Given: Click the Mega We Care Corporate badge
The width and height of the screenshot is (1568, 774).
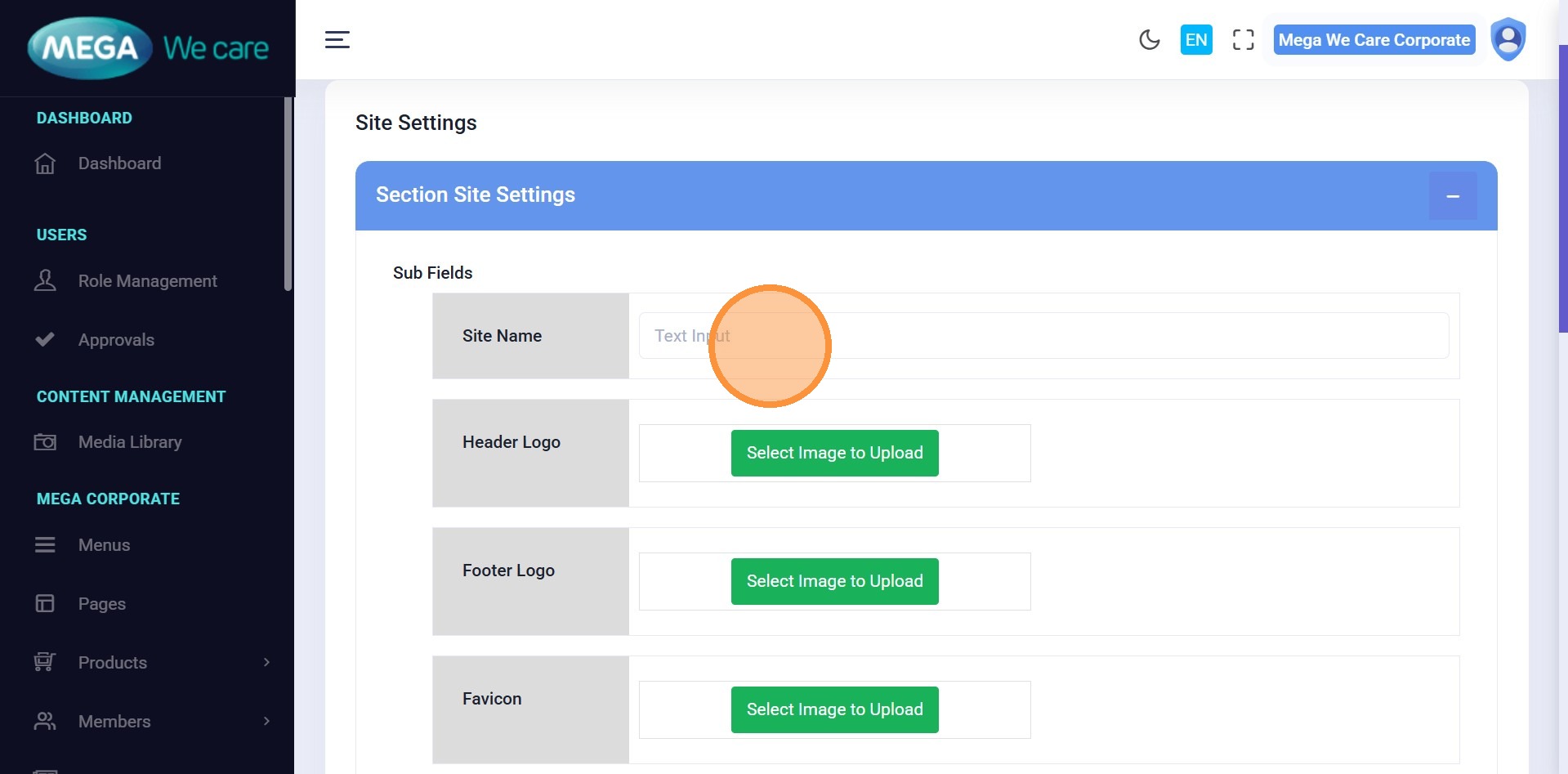Looking at the screenshot, I should (x=1374, y=40).
